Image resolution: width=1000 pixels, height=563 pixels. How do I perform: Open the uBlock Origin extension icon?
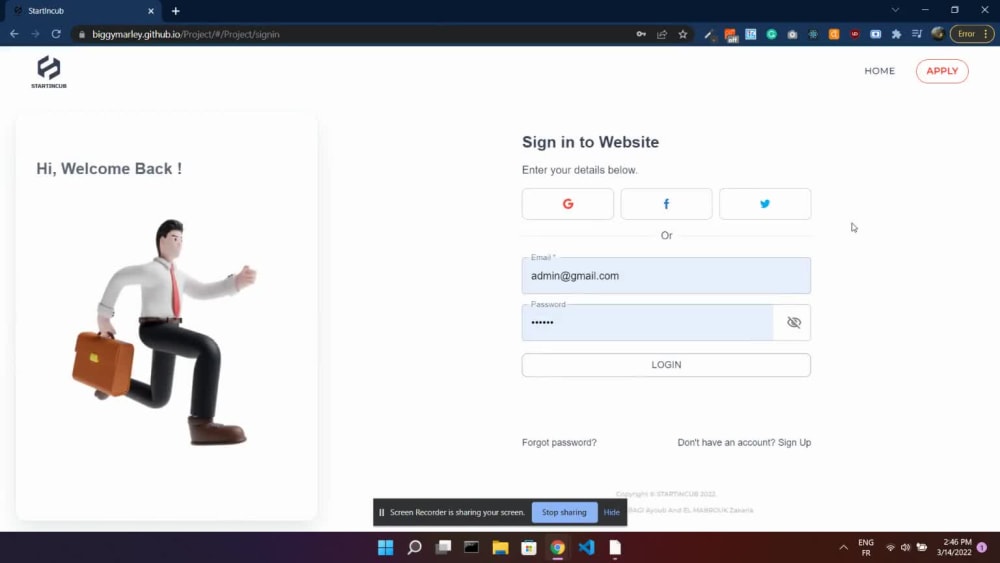[x=855, y=34]
